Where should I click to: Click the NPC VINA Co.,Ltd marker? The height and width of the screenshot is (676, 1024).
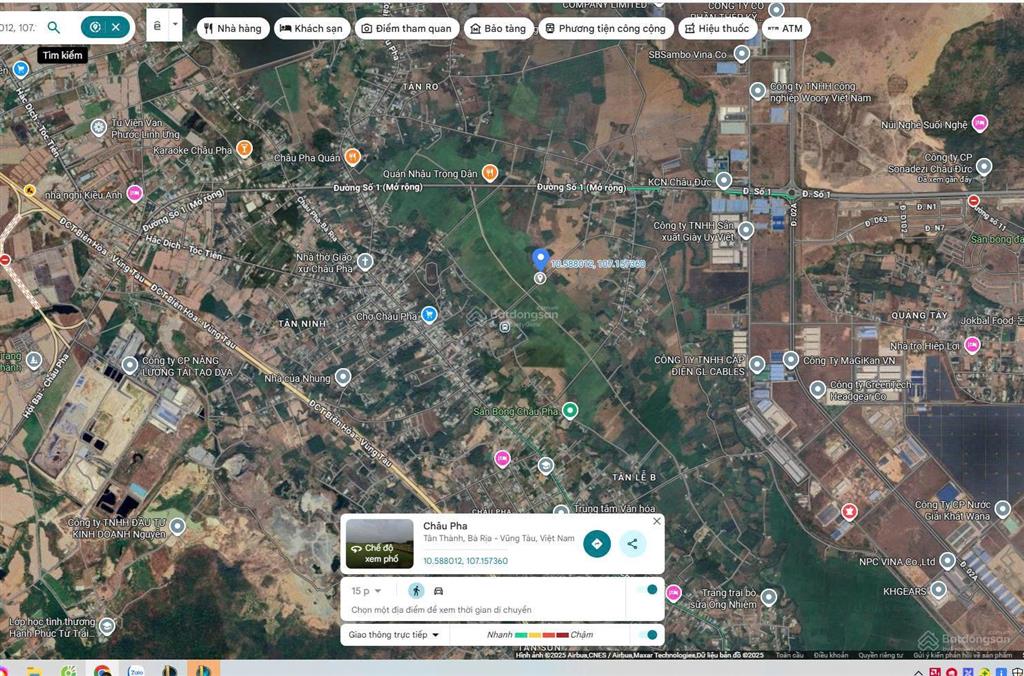[x=947, y=561]
